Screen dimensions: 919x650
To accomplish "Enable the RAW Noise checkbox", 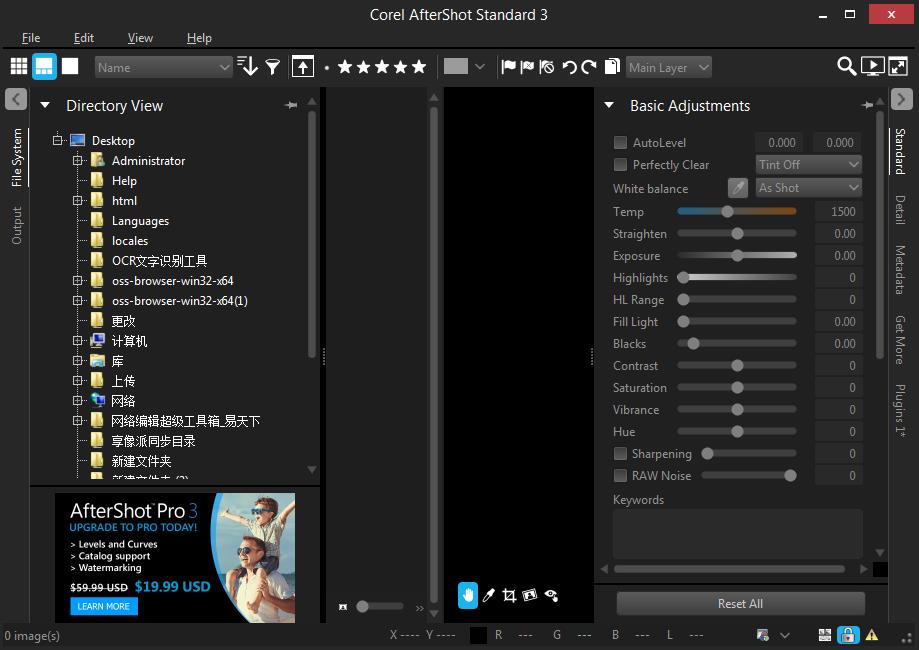I will (x=620, y=475).
